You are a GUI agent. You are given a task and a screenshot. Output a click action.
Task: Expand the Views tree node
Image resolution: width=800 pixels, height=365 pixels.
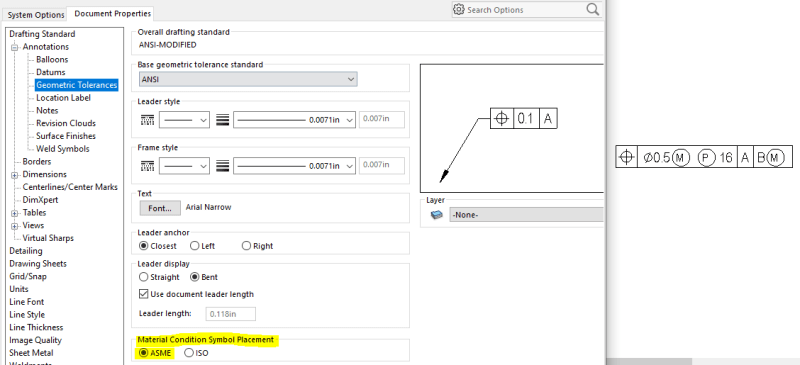coord(15,226)
